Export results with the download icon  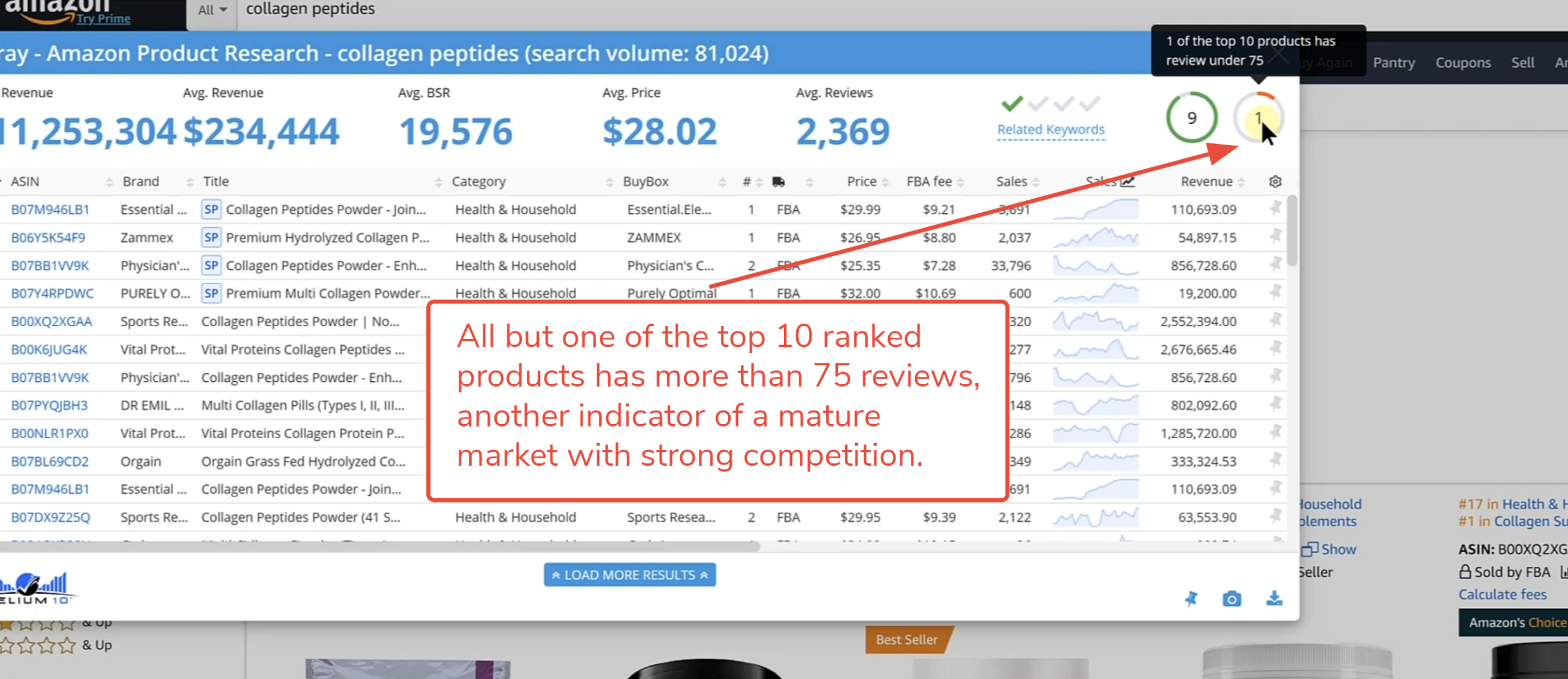[x=1274, y=599]
